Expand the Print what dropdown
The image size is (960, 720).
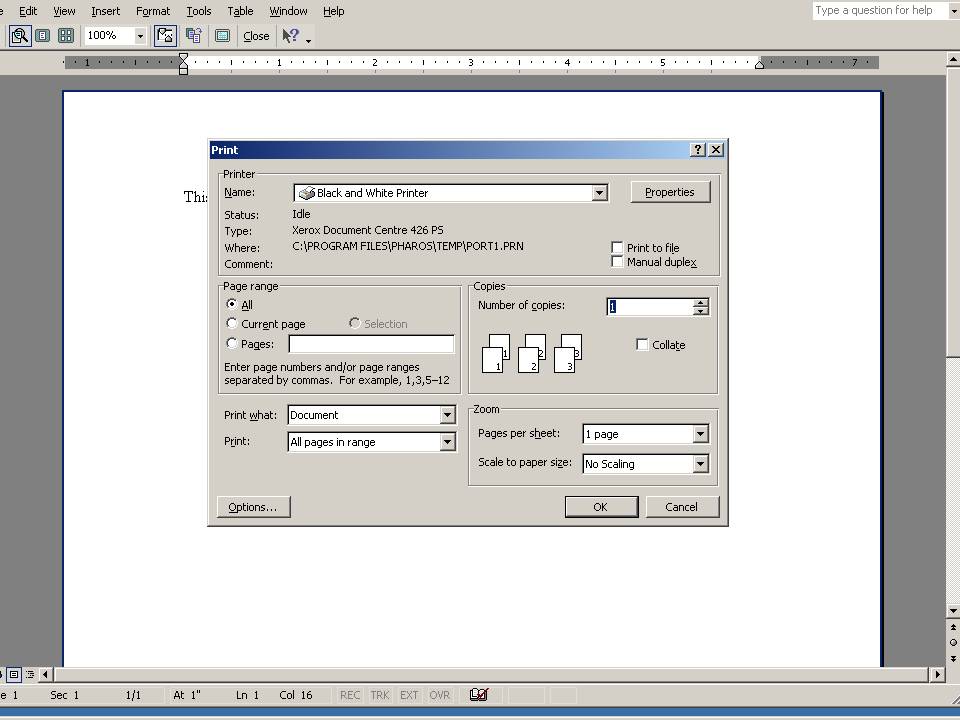(448, 415)
